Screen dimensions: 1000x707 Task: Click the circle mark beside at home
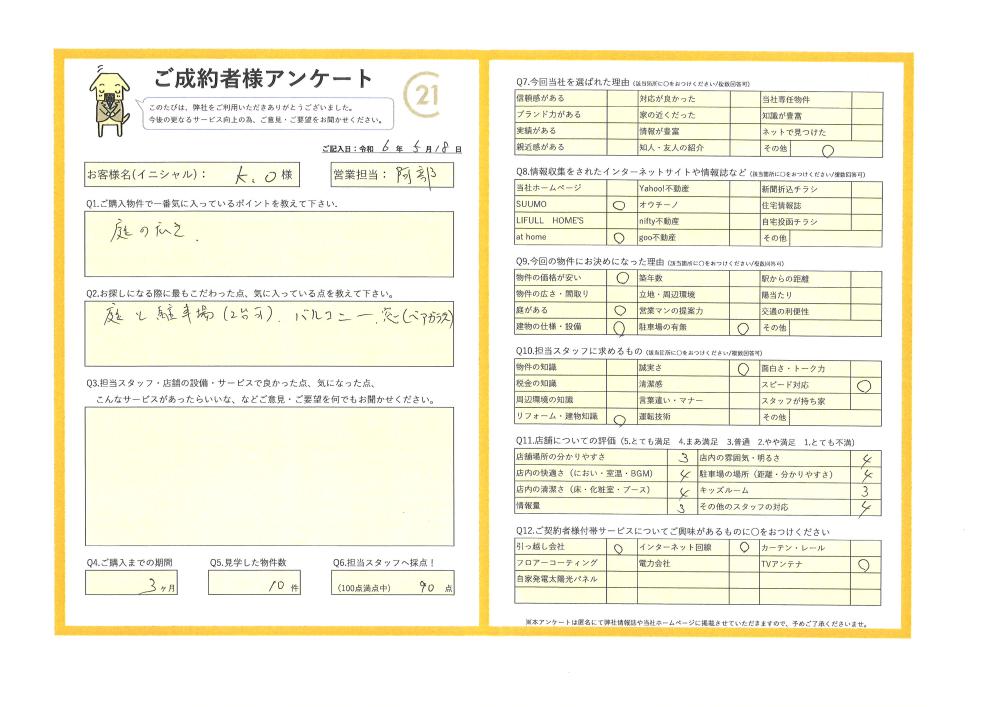click(618, 239)
